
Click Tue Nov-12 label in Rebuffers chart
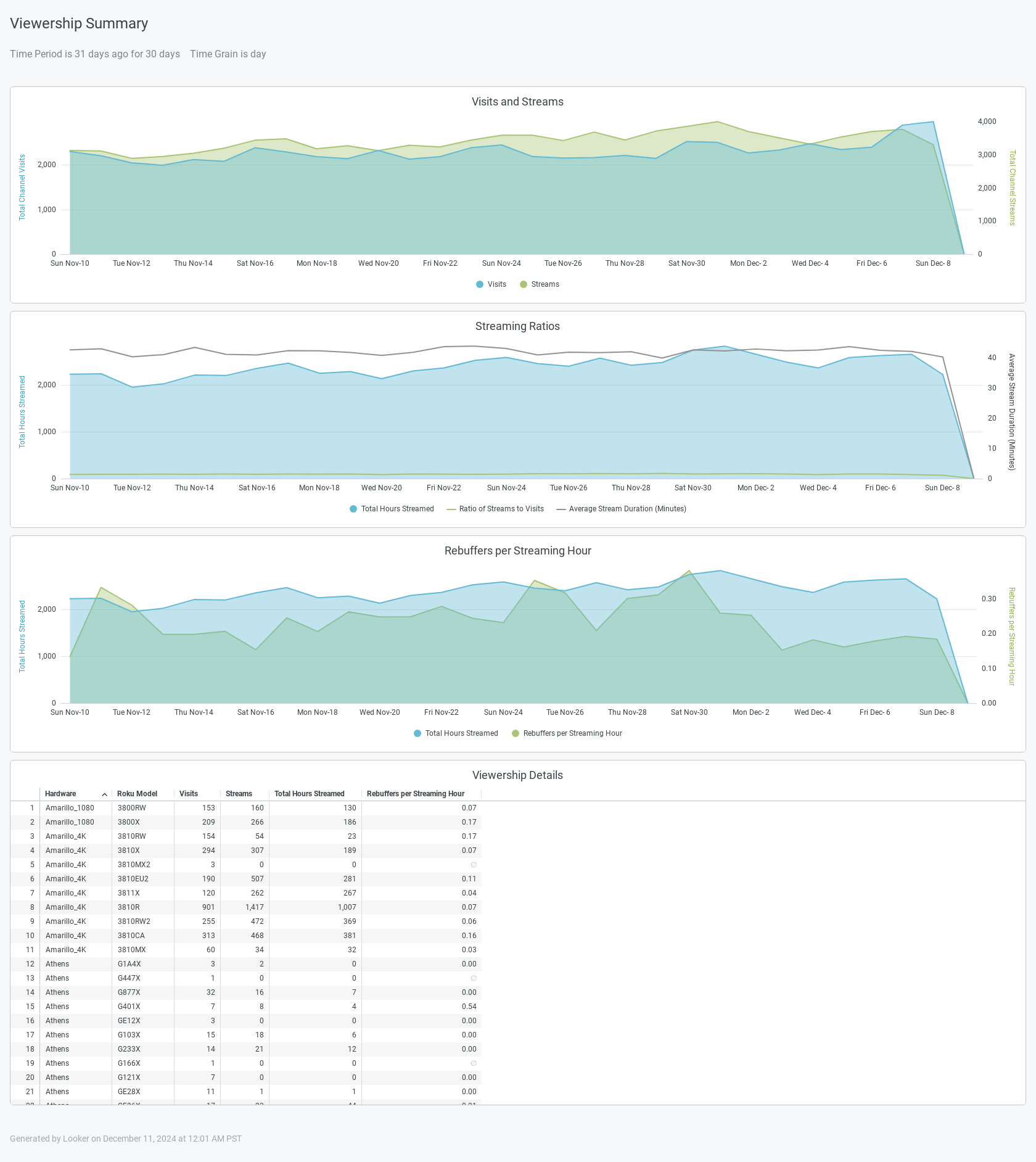[x=131, y=712]
